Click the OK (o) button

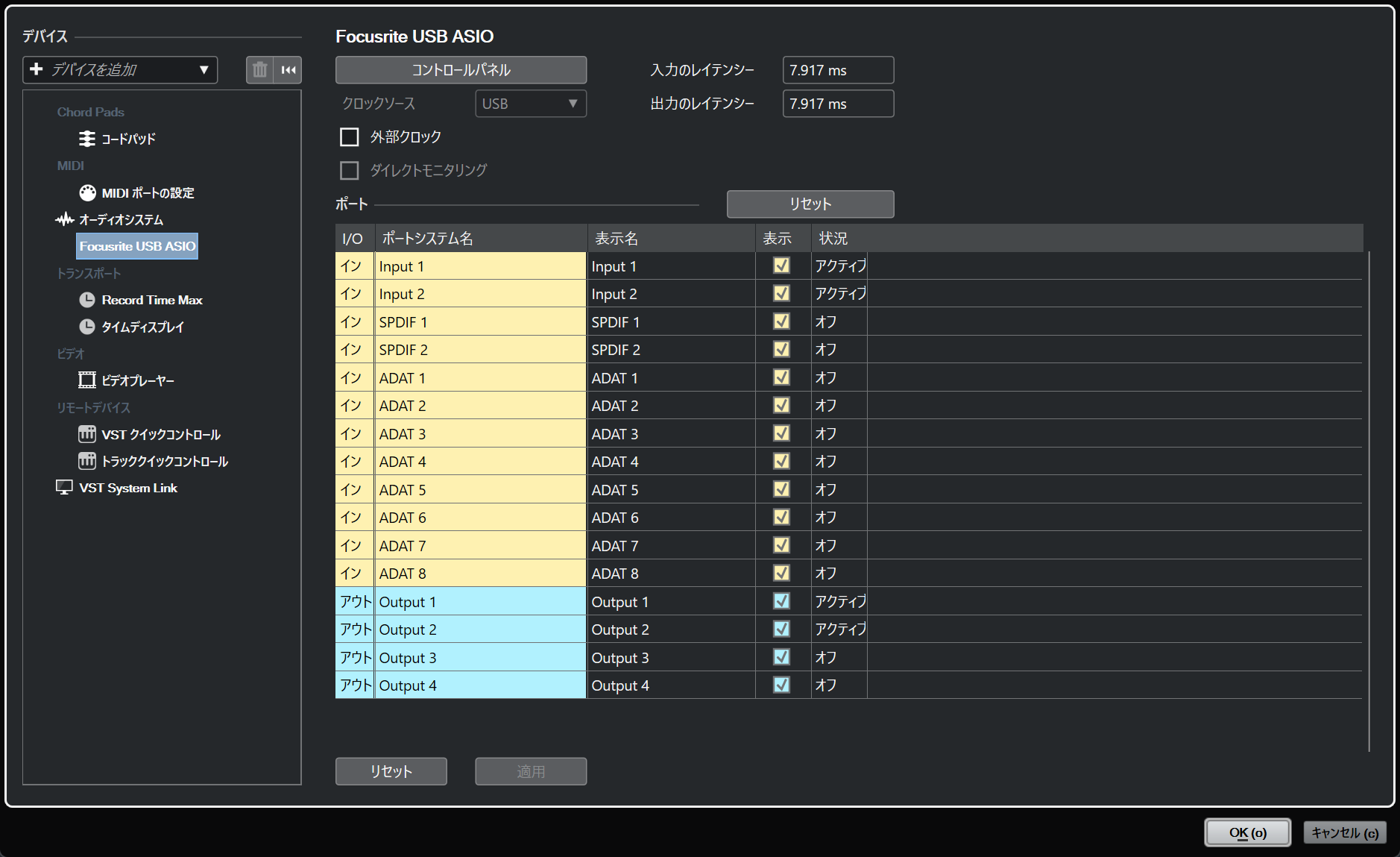(1248, 832)
